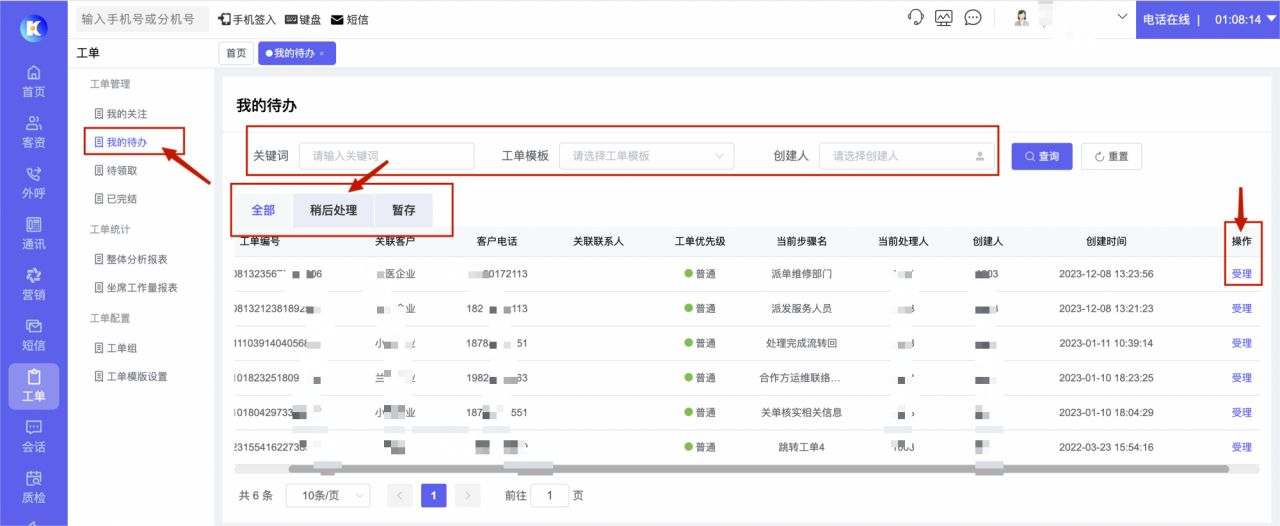Click timestamp 2022-03-23 15:54:16
The height and width of the screenshot is (526, 1280).
1106,447
